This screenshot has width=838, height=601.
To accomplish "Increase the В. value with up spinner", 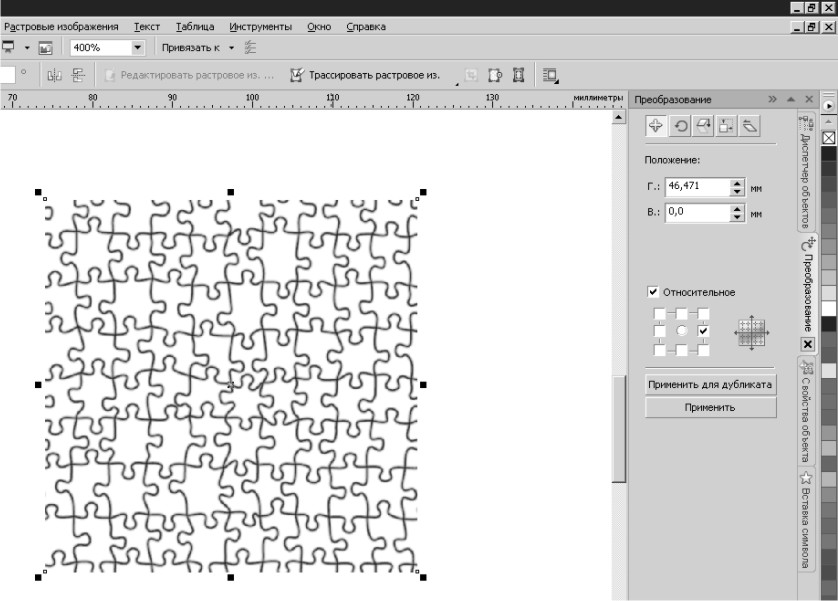I will pos(738,208).
